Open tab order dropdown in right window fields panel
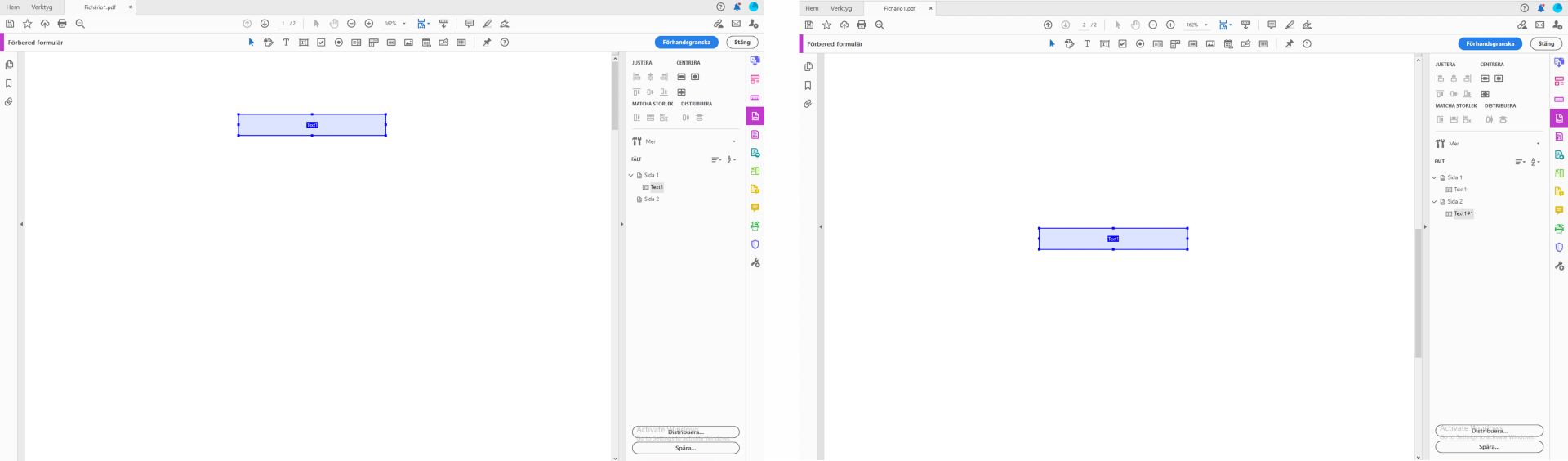1568x461 pixels. (1520, 162)
